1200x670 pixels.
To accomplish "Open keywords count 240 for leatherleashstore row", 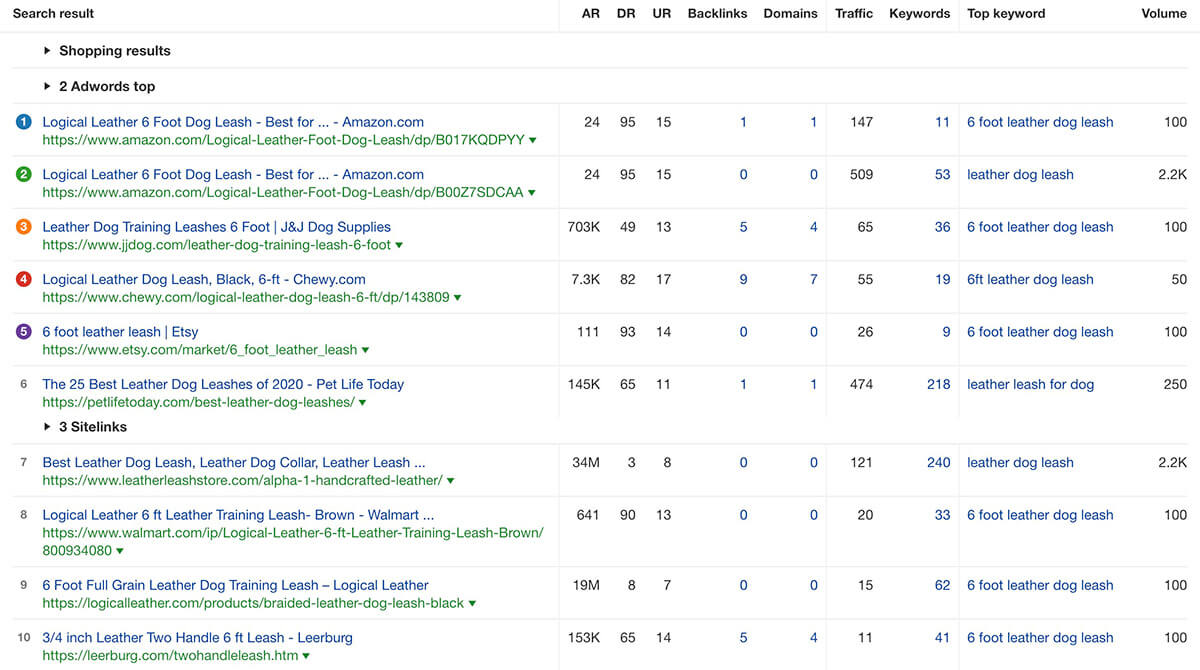I will point(938,462).
